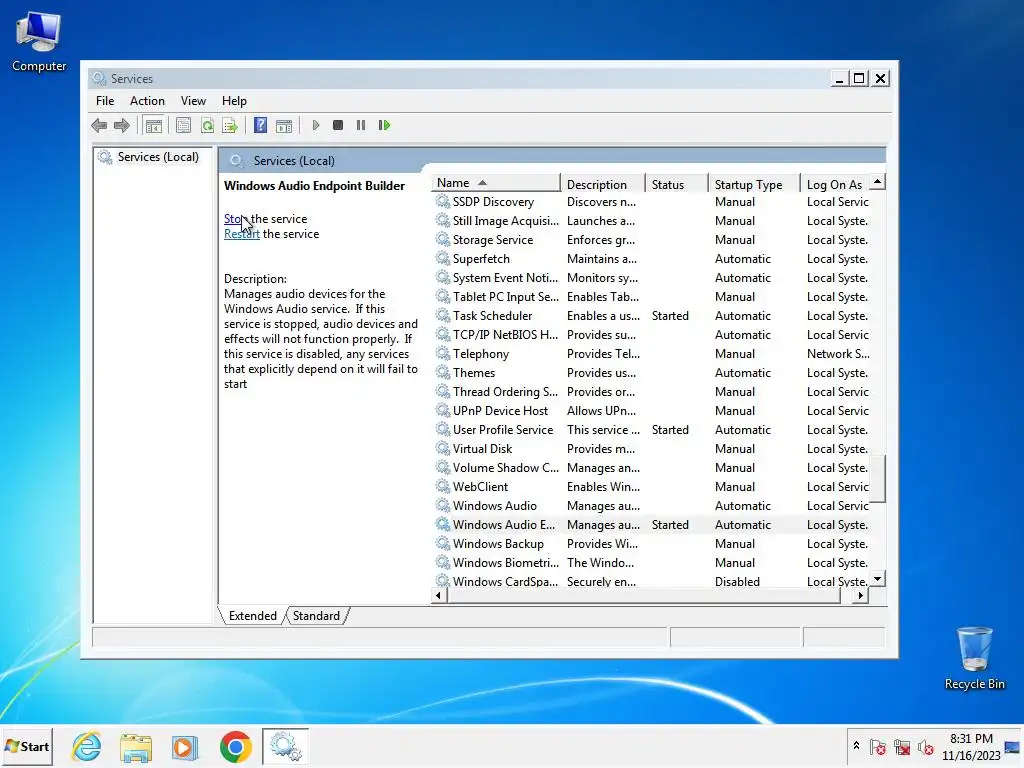Click the muted volume tray icon
This screenshot has height=768, width=1024.
point(925,747)
